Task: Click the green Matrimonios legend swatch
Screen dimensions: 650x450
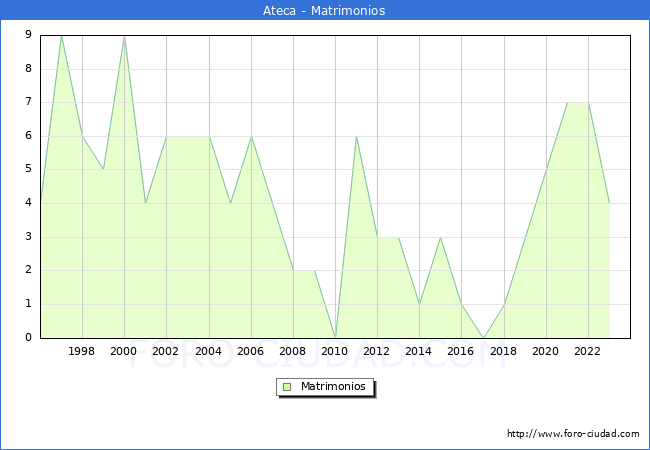Action: coord(287,387)
